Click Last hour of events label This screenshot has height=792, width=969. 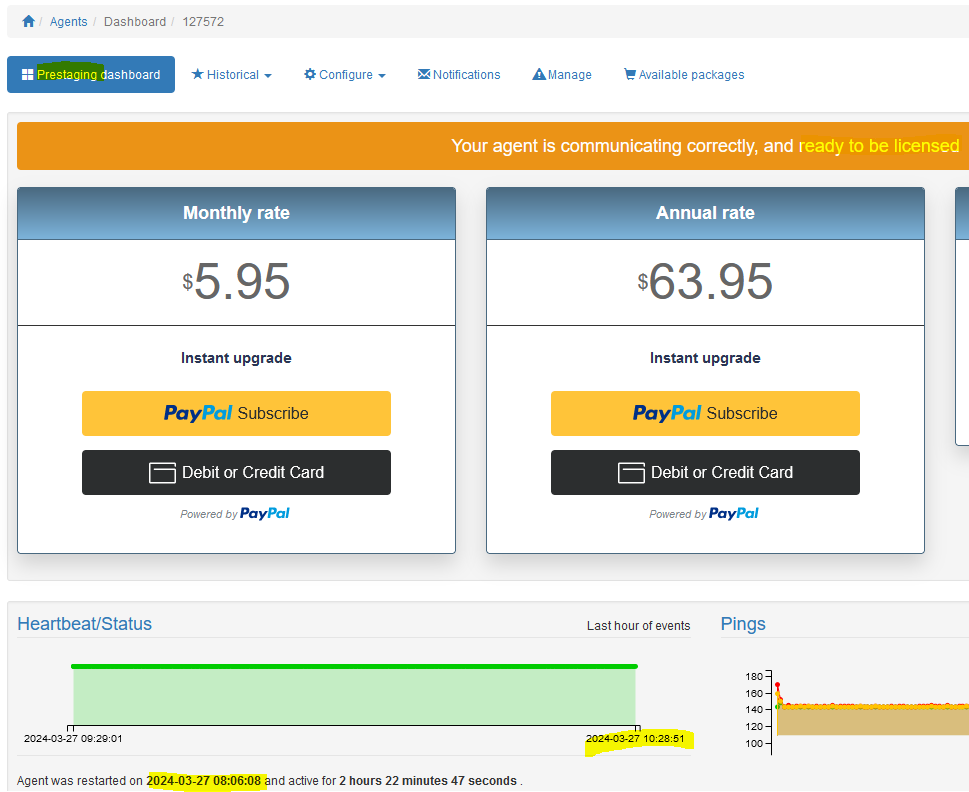638,626
